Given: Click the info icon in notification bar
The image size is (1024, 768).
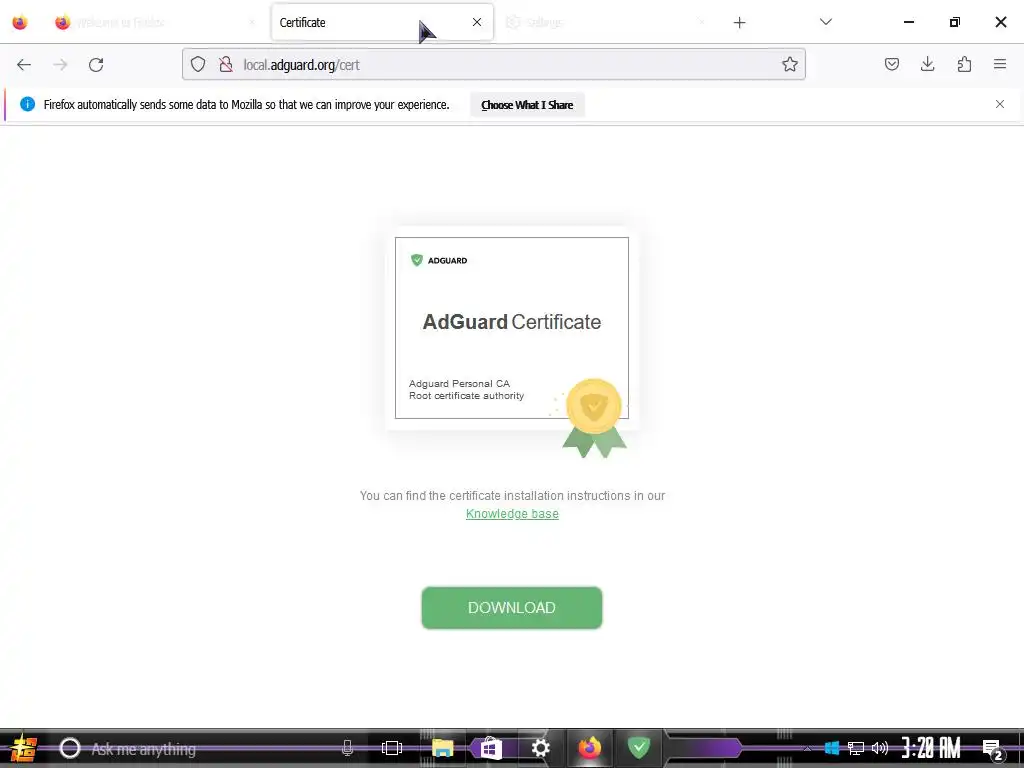Looking at the screenshot, I should click(x=27, y=104).
